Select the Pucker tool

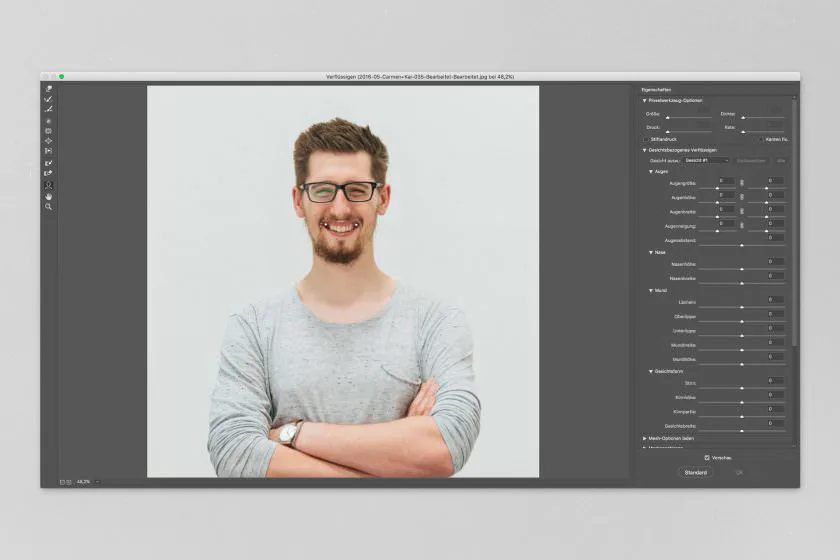coord(48,130)
